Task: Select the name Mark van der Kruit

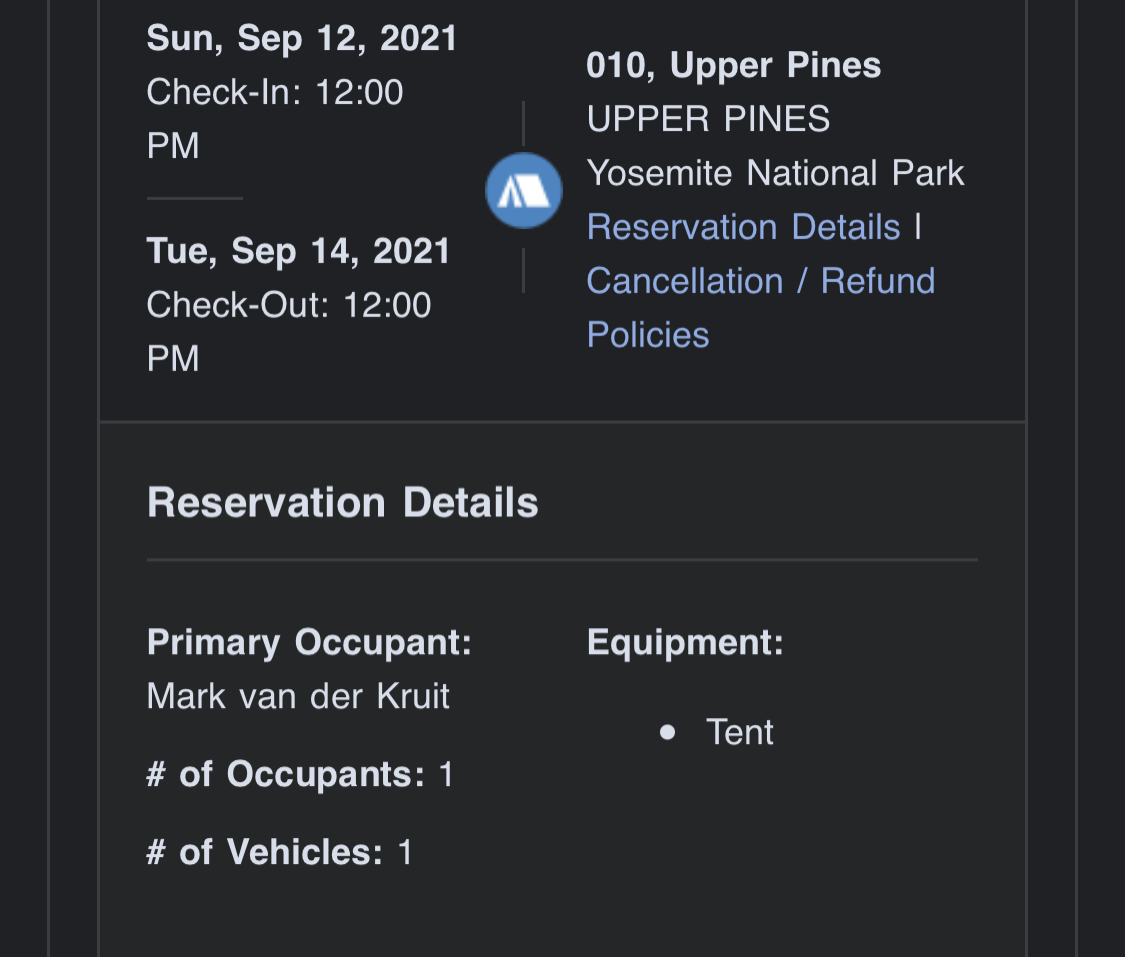Action: 298,696
